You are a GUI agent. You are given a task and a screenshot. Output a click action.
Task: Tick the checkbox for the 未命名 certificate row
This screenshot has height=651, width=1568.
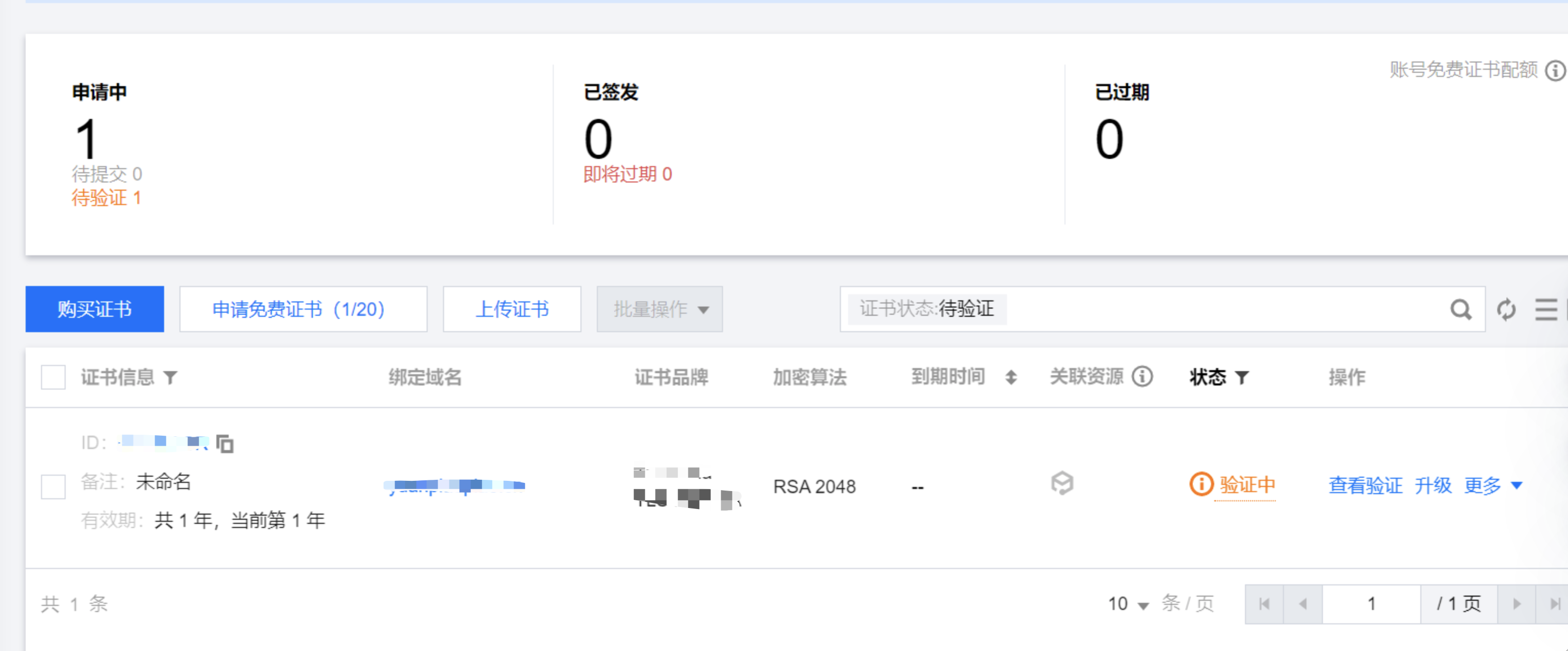point(53,486)
